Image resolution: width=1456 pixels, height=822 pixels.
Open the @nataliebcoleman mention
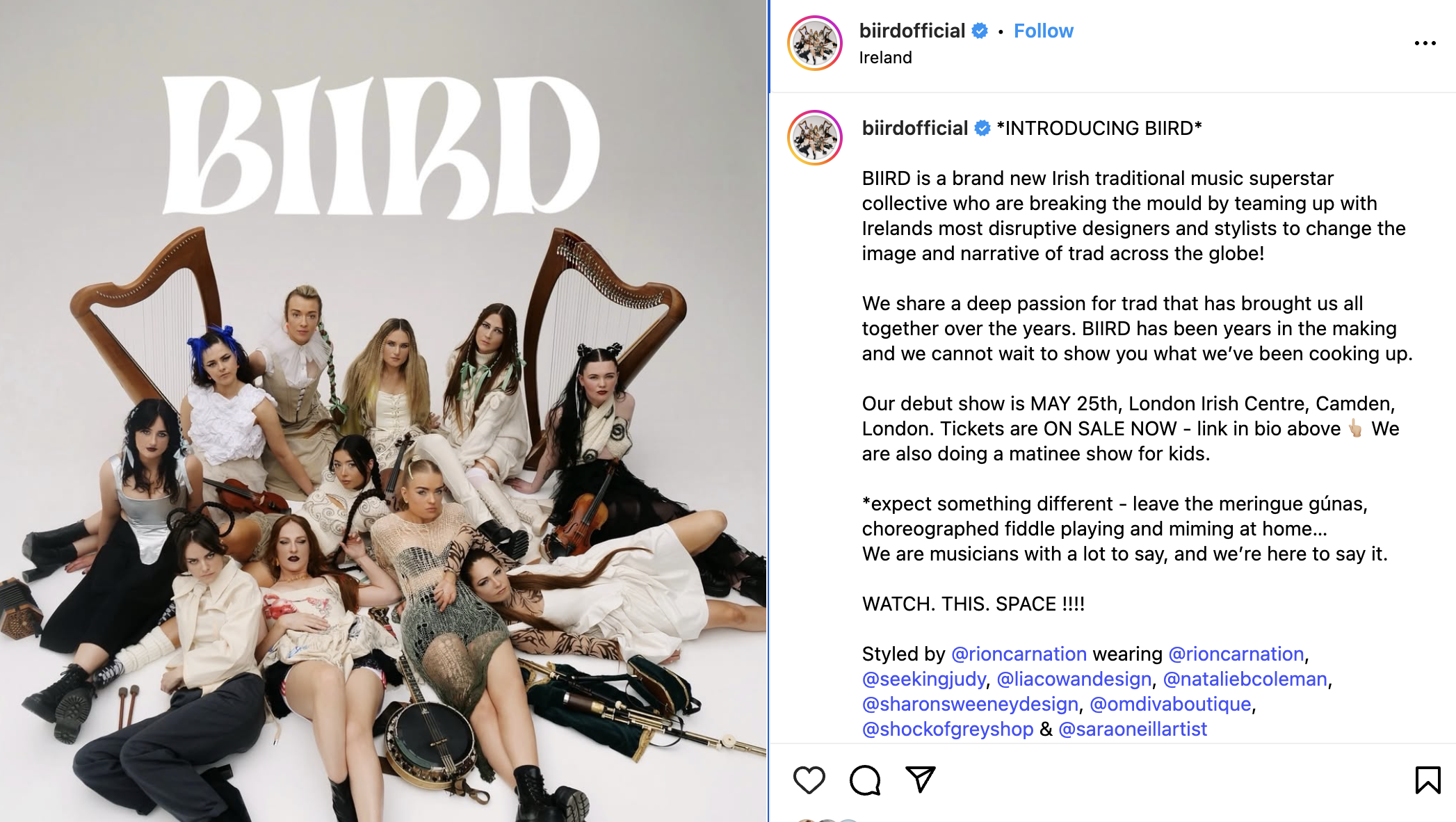[x=1245, y=679]
